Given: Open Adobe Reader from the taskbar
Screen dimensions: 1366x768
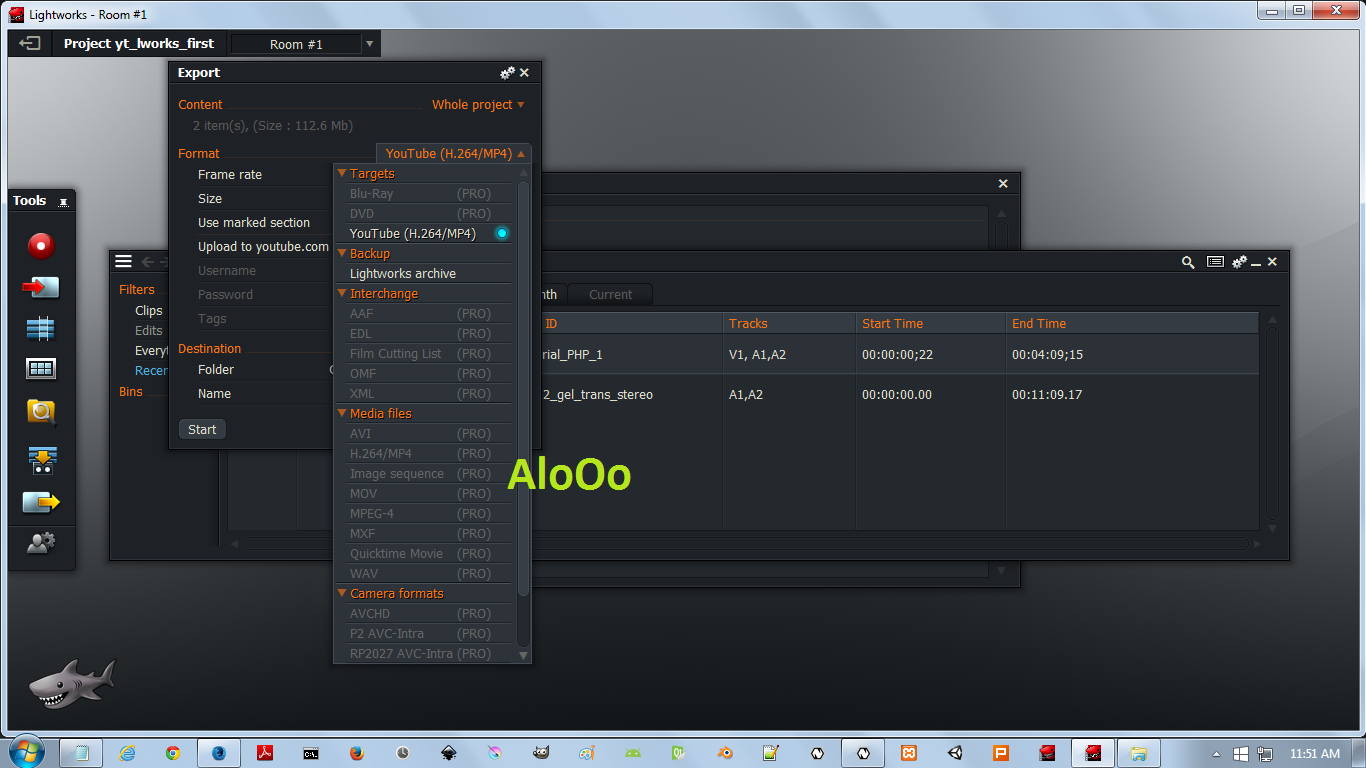Looking at the screenshot, I should pos(265,753).
